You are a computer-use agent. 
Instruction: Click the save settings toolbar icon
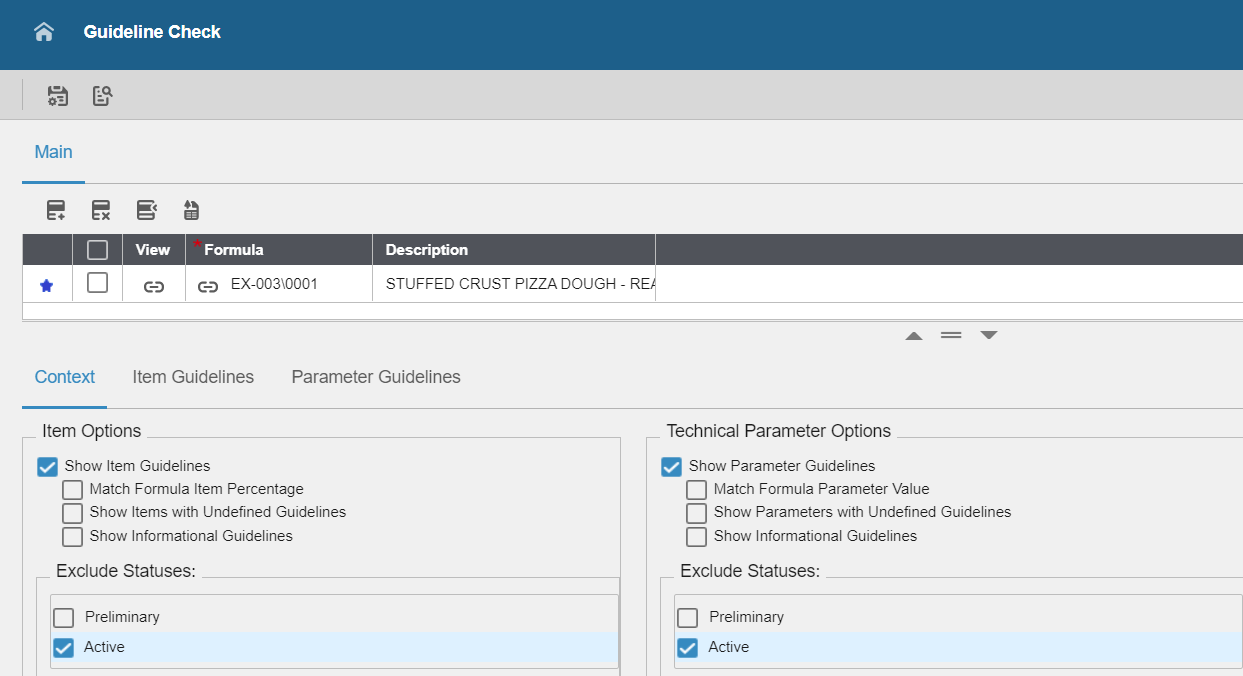point(58,96)
